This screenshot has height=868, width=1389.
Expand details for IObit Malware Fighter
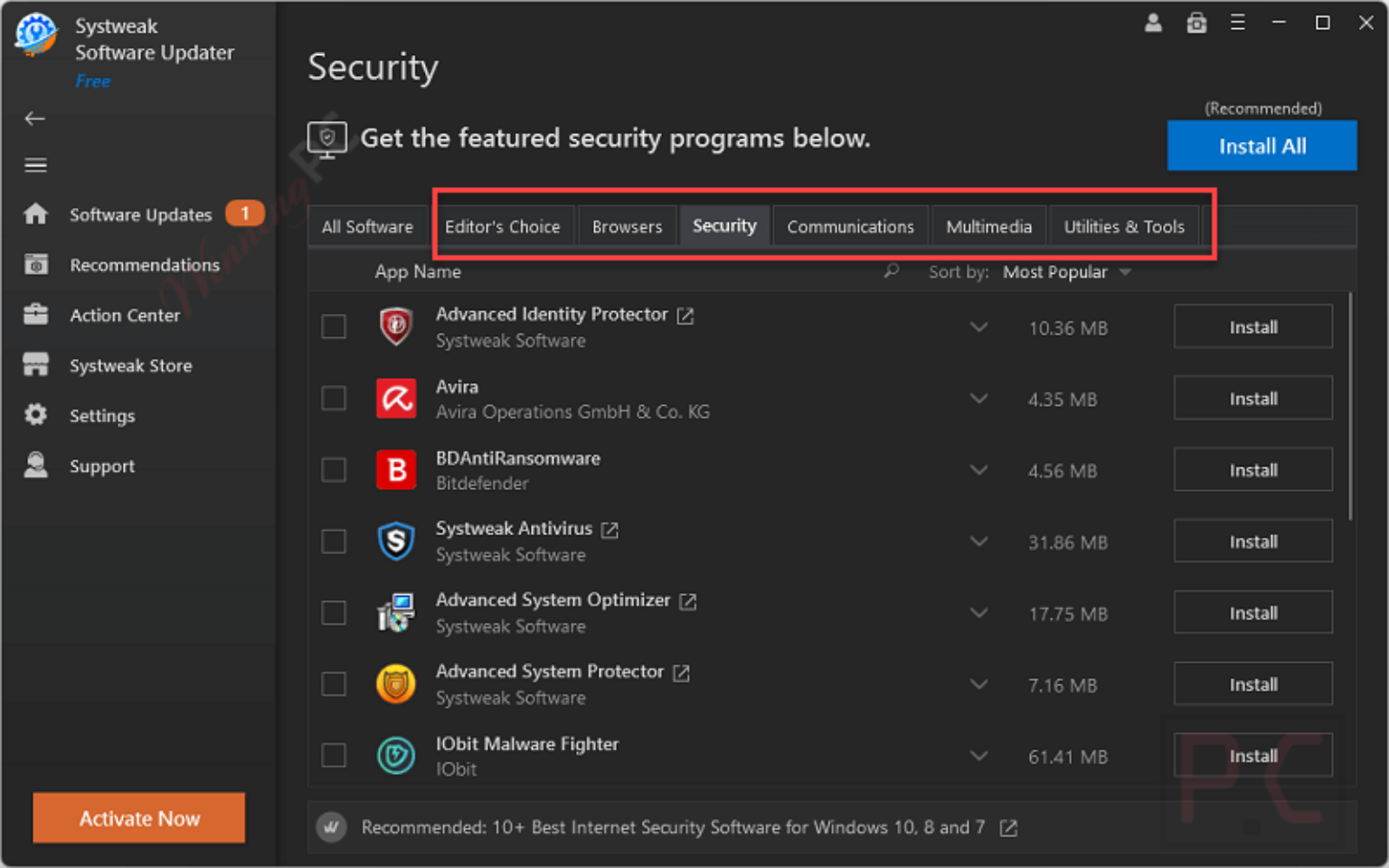pos(978,755)
